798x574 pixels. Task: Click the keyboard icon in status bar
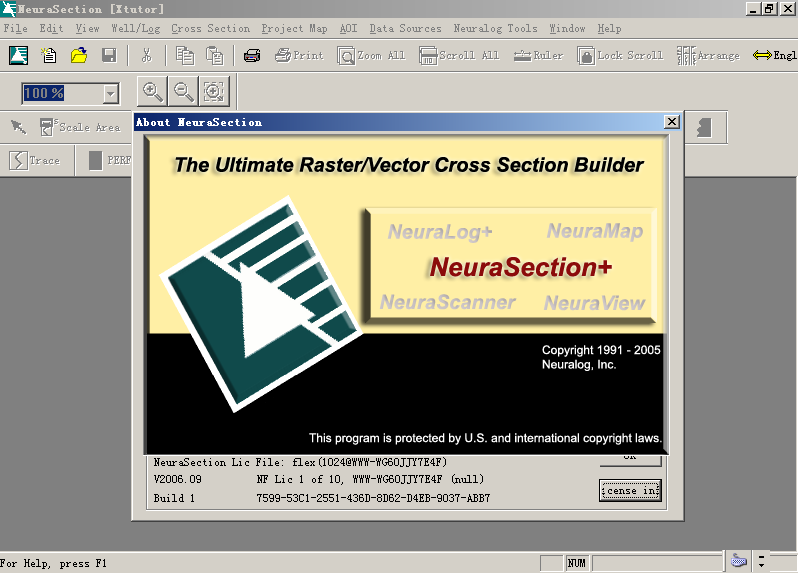click(738, 561)
